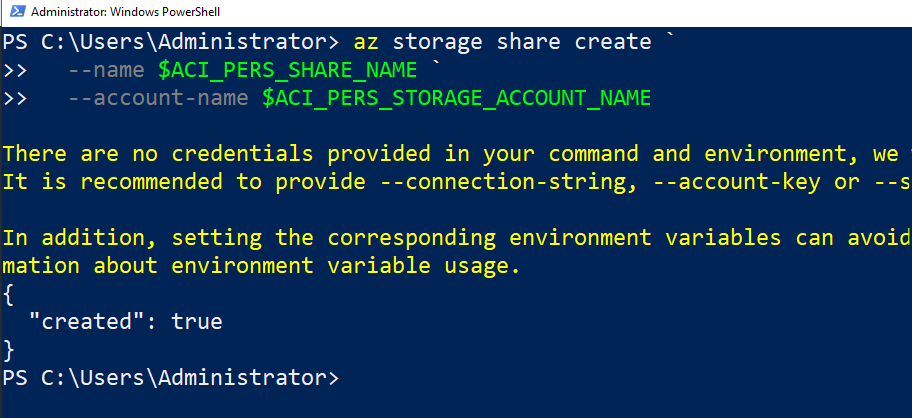The image size is (912, 418).
Task: Click the 'In addition, setting' warning line
Action: [300, 238]
